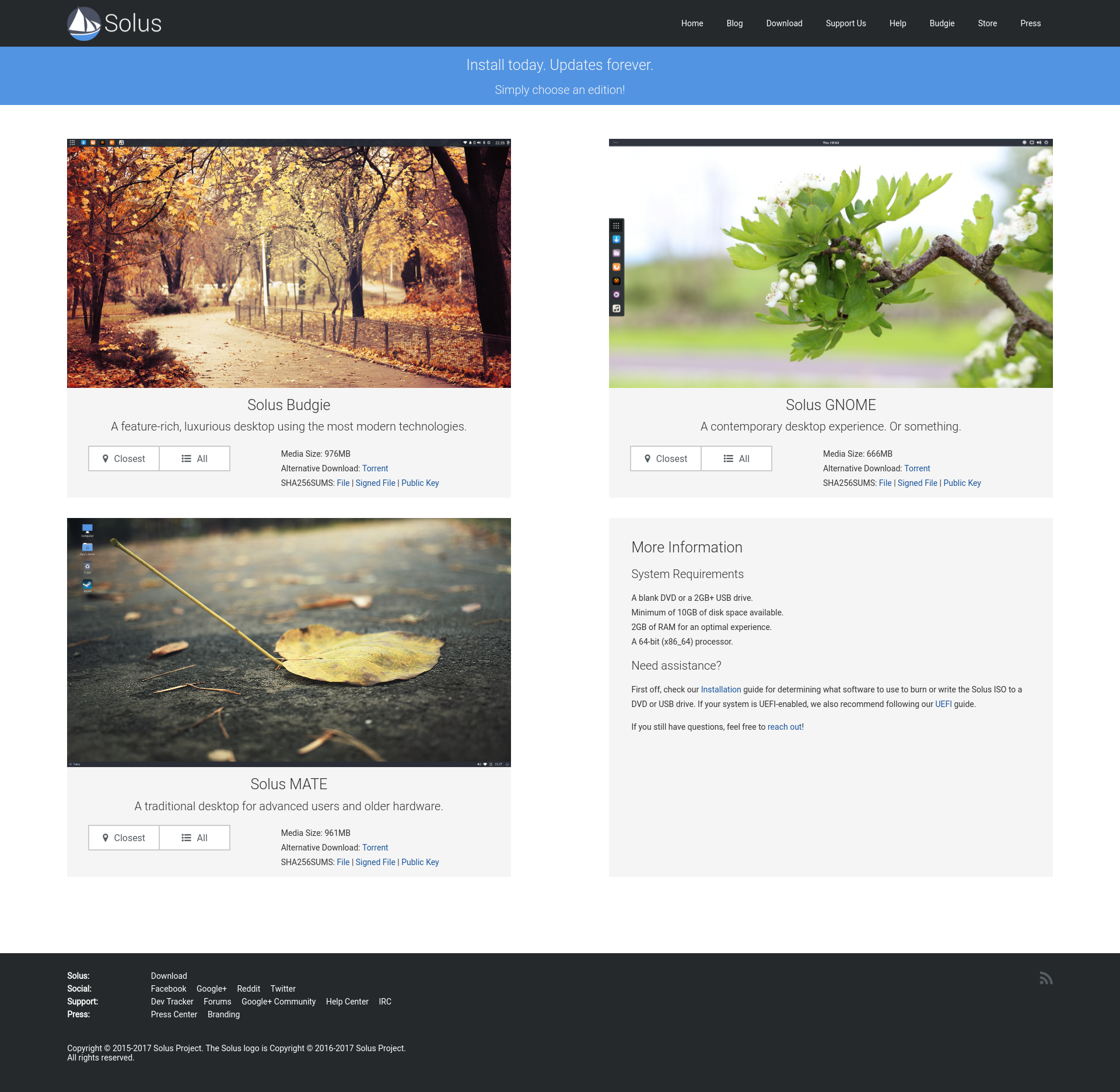
Task: Show All mirrors for Solus Budgie
Action: [195, 459]
